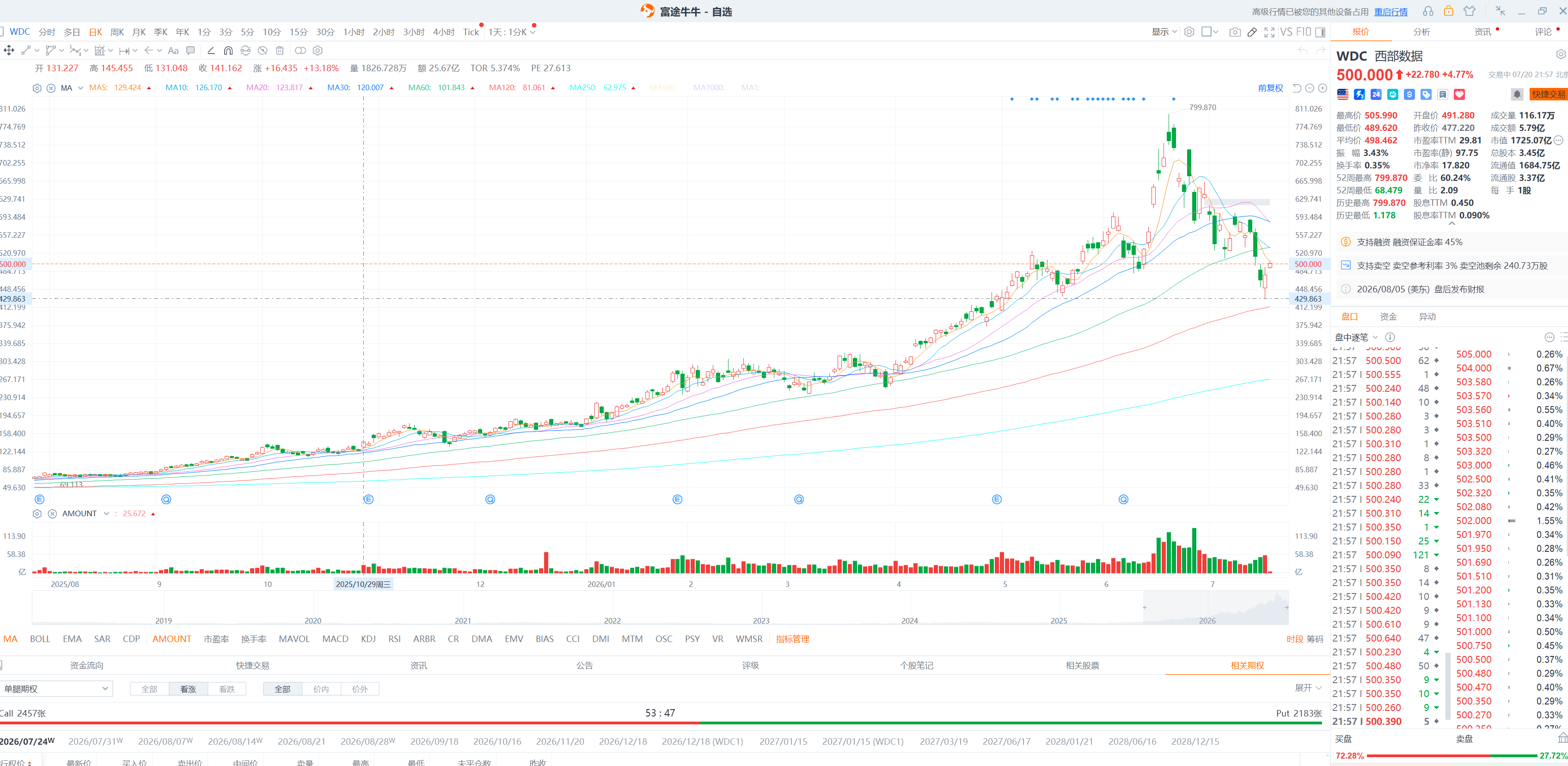Toggle the overlapping circles overlay switch
This screenshot has height=766, width=1568.
[300, 50]
